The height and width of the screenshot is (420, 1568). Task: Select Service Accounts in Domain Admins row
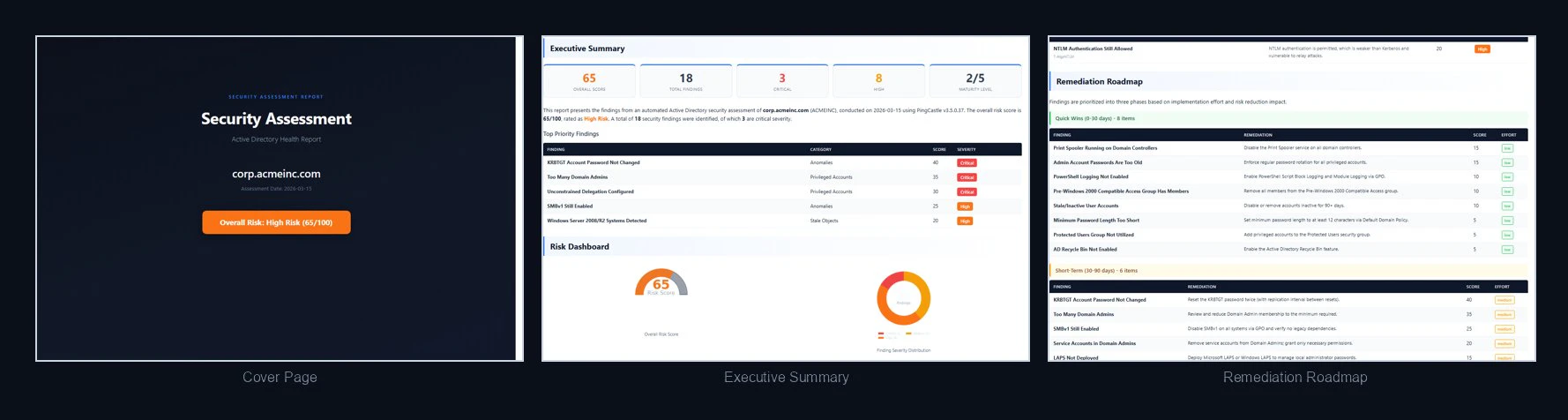1288,343
